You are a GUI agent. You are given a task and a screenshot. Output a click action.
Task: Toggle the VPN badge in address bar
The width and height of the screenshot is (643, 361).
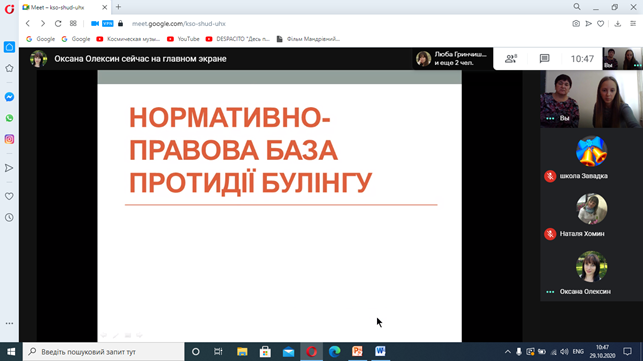pos(107,23)
